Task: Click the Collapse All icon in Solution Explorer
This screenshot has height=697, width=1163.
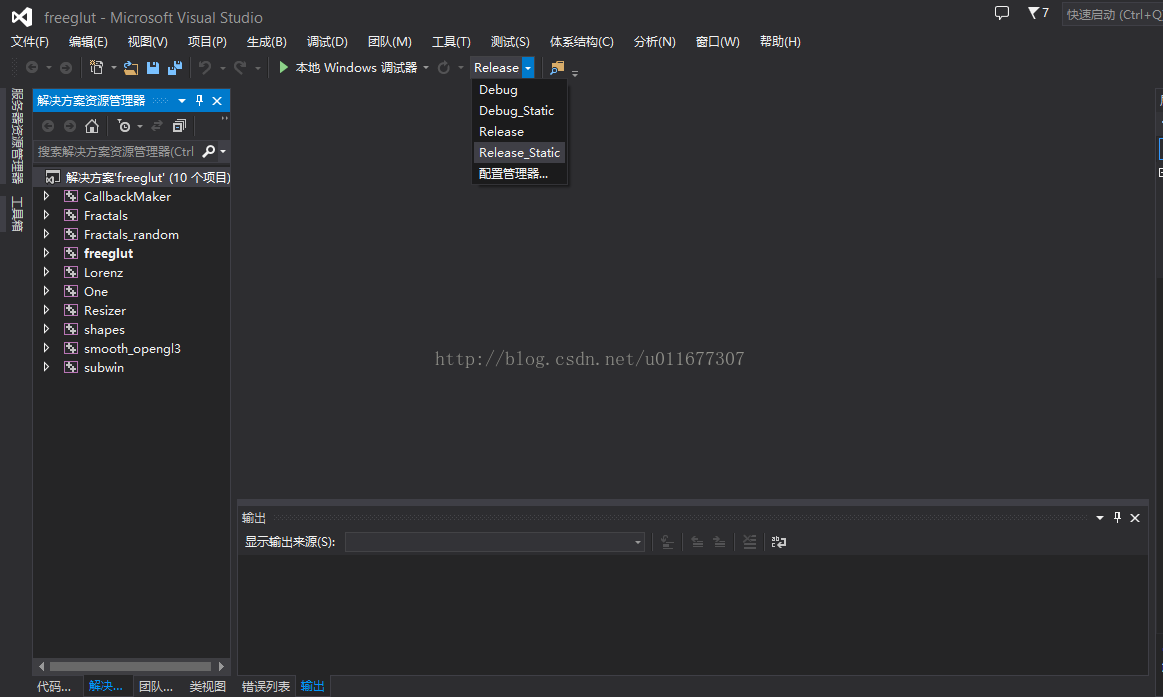Action: click(179, 126)
